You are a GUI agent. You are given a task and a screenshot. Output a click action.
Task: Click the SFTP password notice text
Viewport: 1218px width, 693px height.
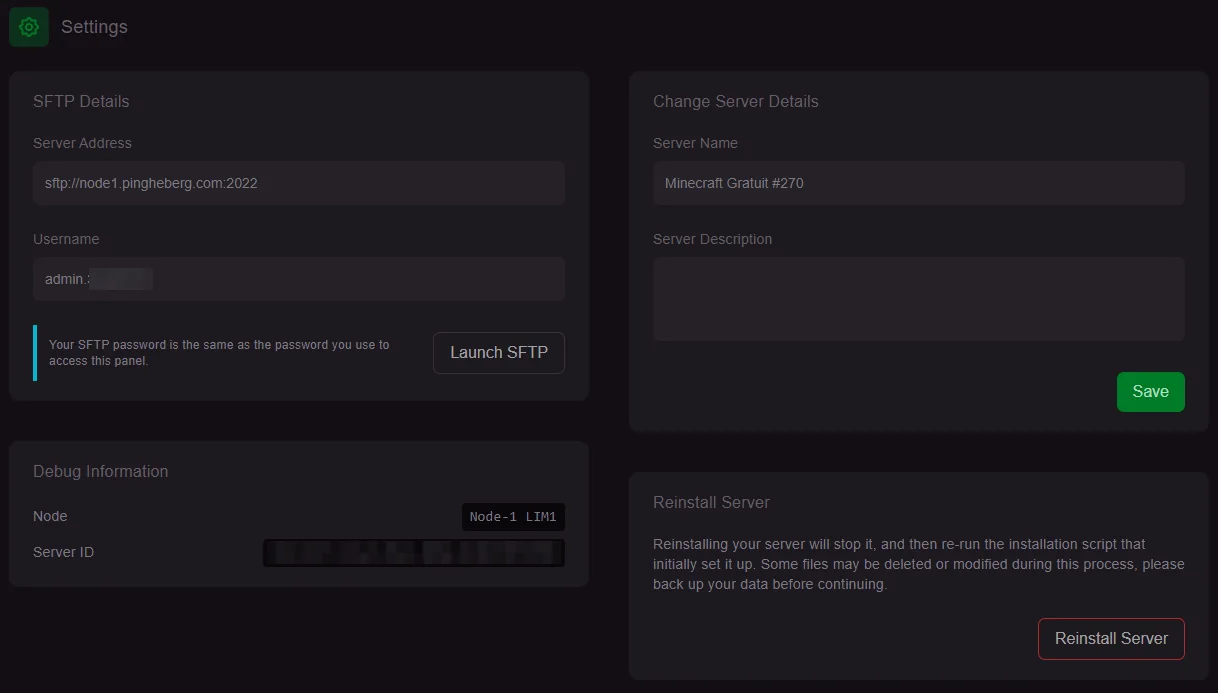pos(219,352)
